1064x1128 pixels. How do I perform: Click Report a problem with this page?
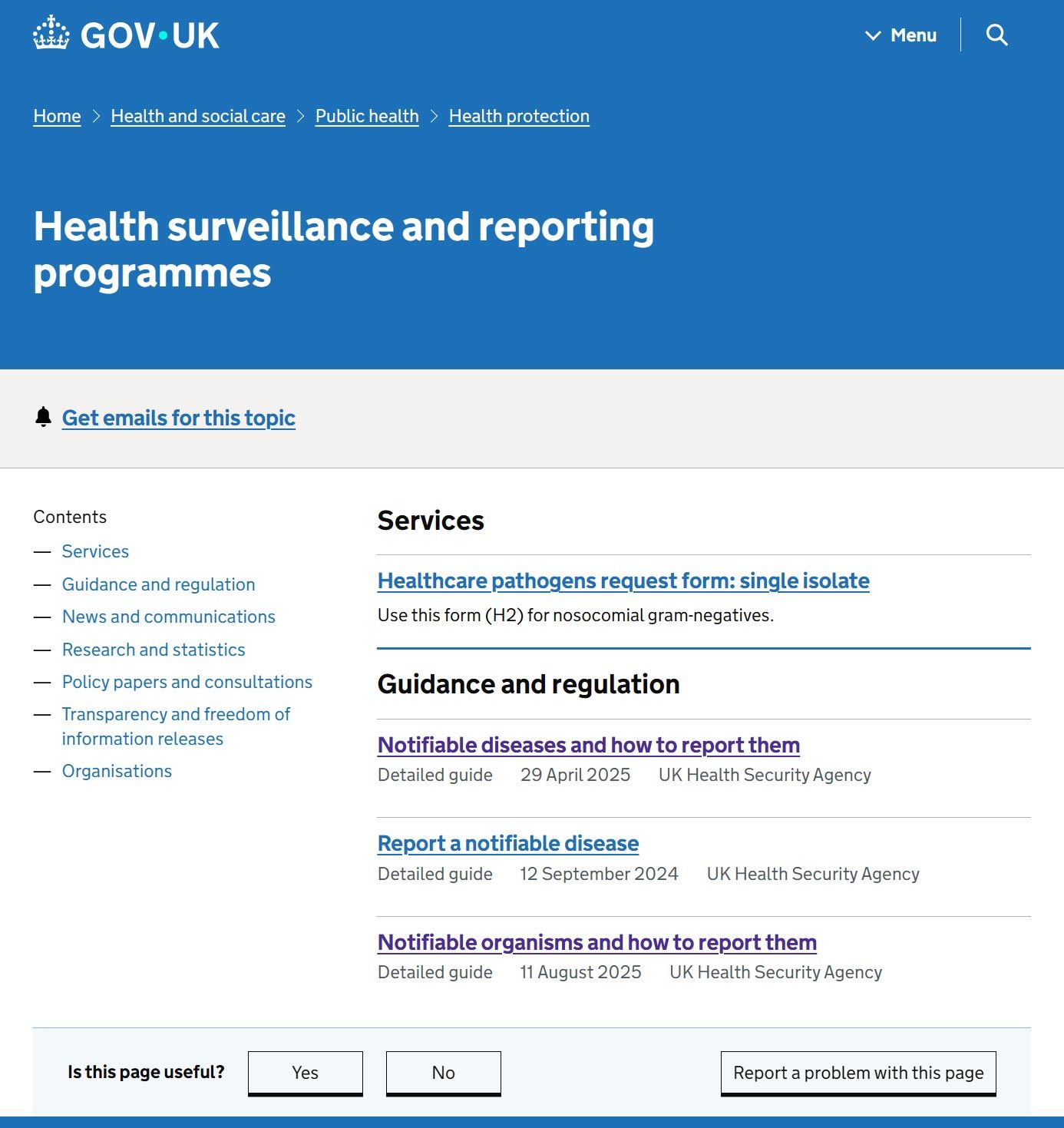[857, 1073]
